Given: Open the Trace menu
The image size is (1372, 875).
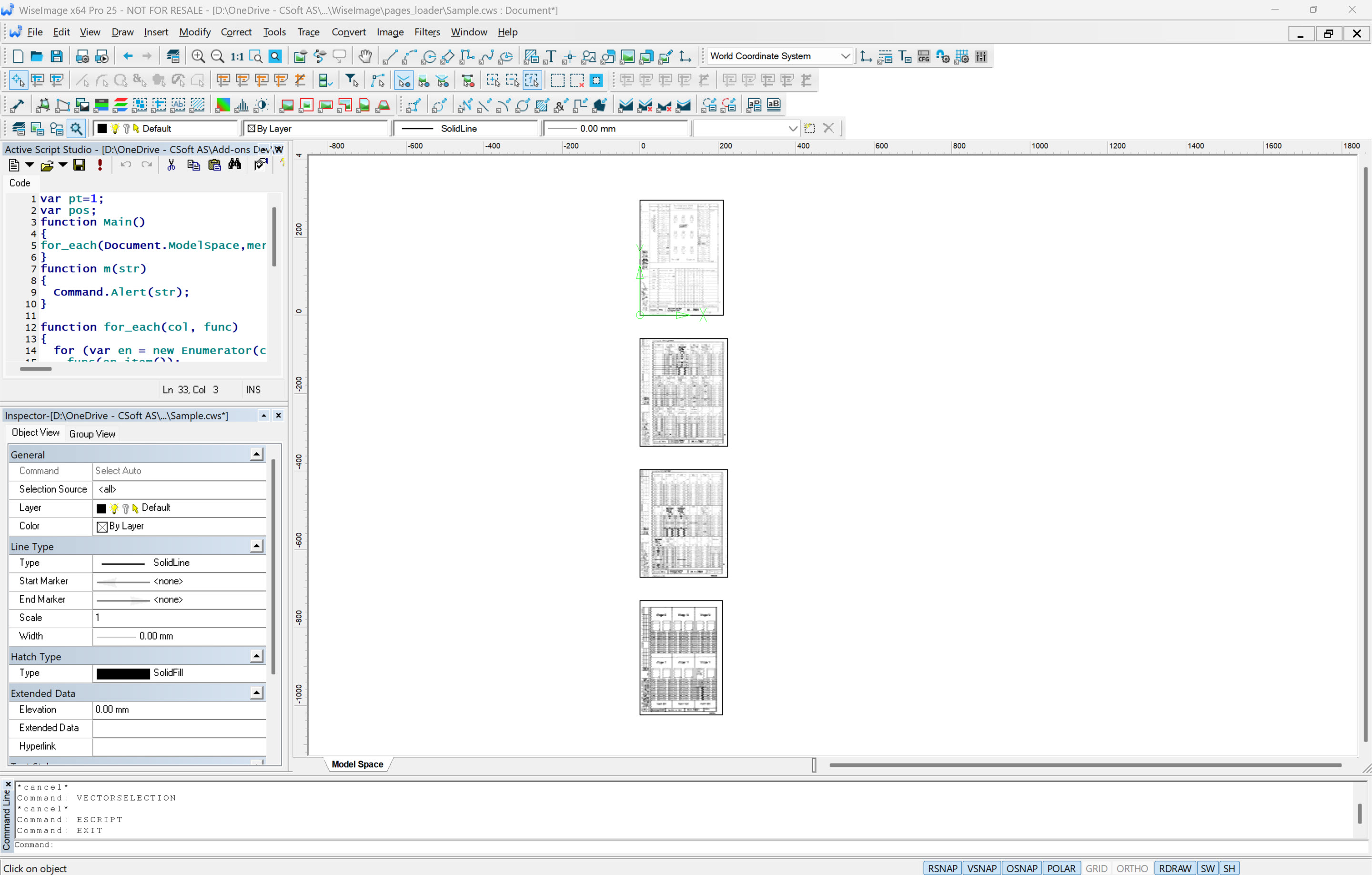Looking at the screenshot, I should click(308, 32).
